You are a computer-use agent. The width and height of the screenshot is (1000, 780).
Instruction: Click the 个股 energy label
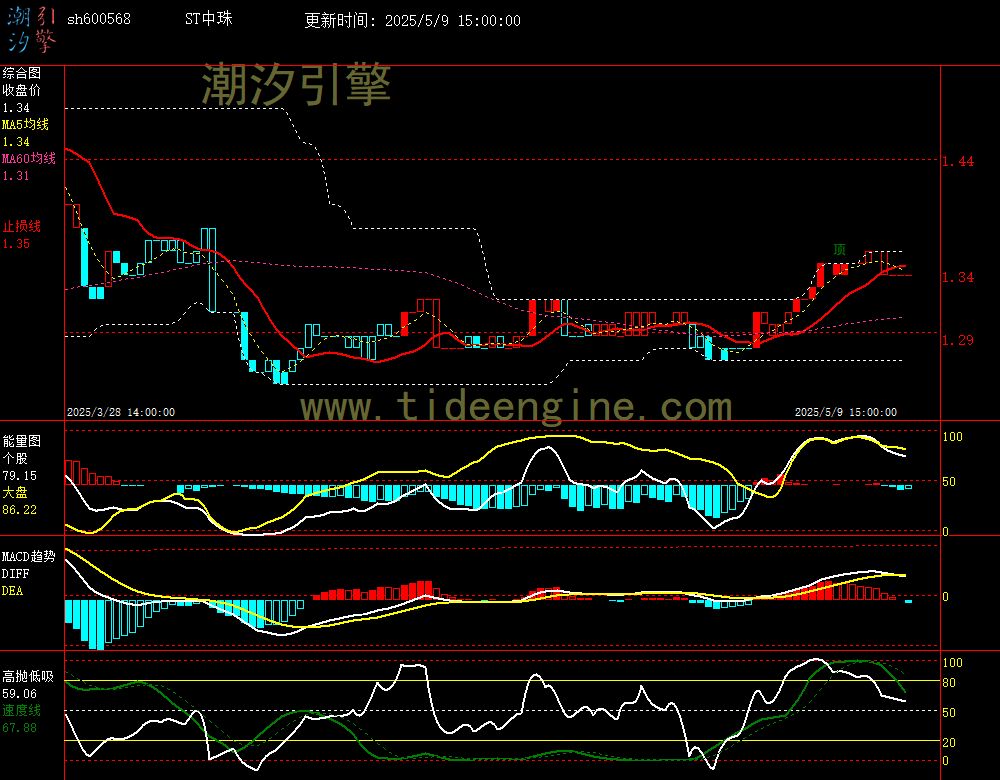tap(15, 459)
